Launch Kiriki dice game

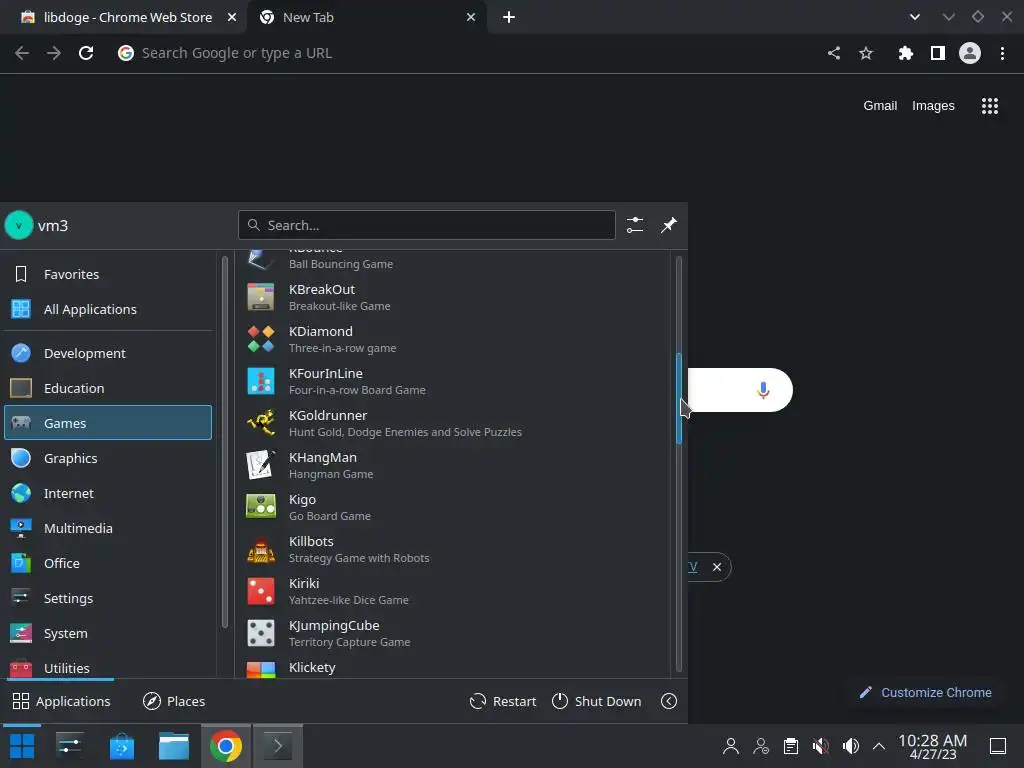click(x=453, y=591)
